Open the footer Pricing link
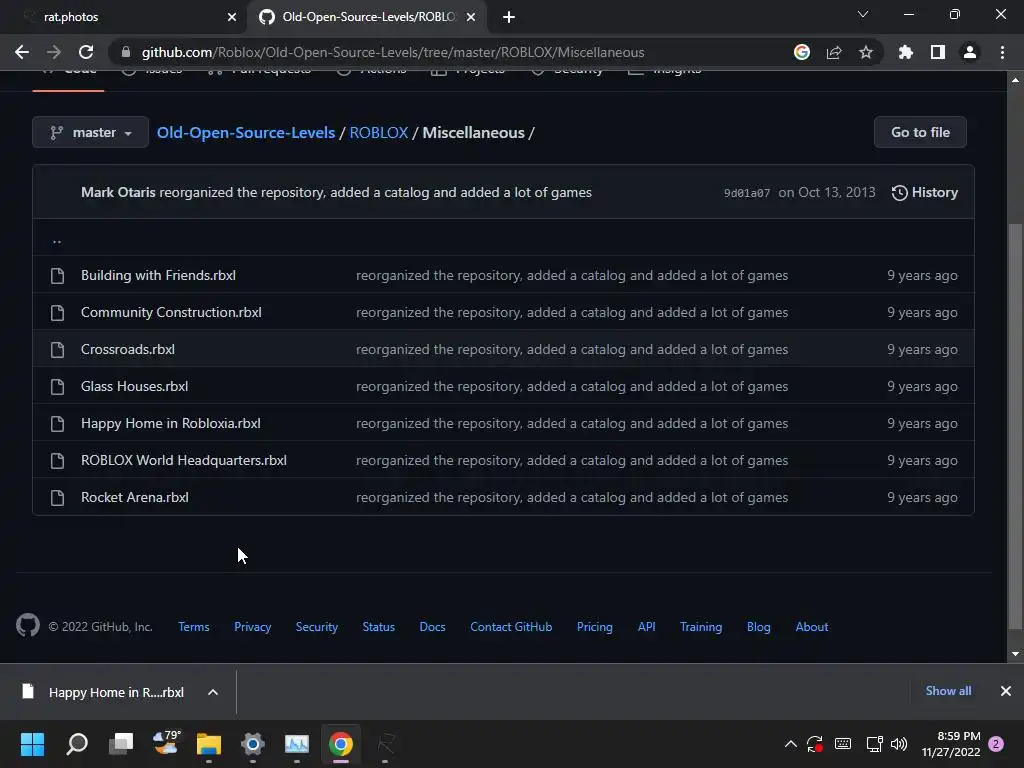 pyautogui.click(x=594, y=627)
